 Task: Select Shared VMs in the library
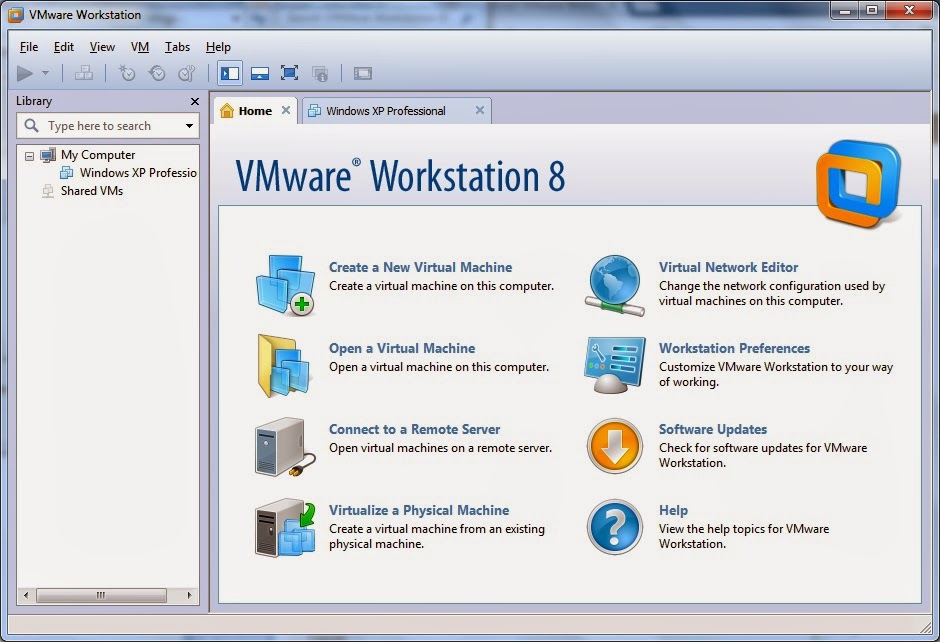pos(92,191)
